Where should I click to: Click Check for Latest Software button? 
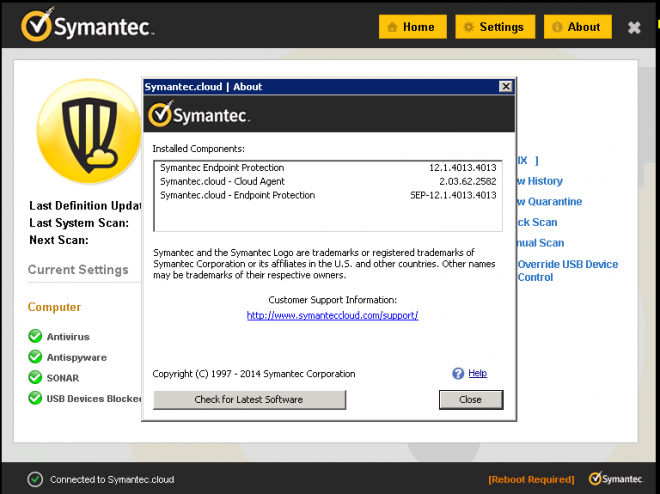[249, 399]
